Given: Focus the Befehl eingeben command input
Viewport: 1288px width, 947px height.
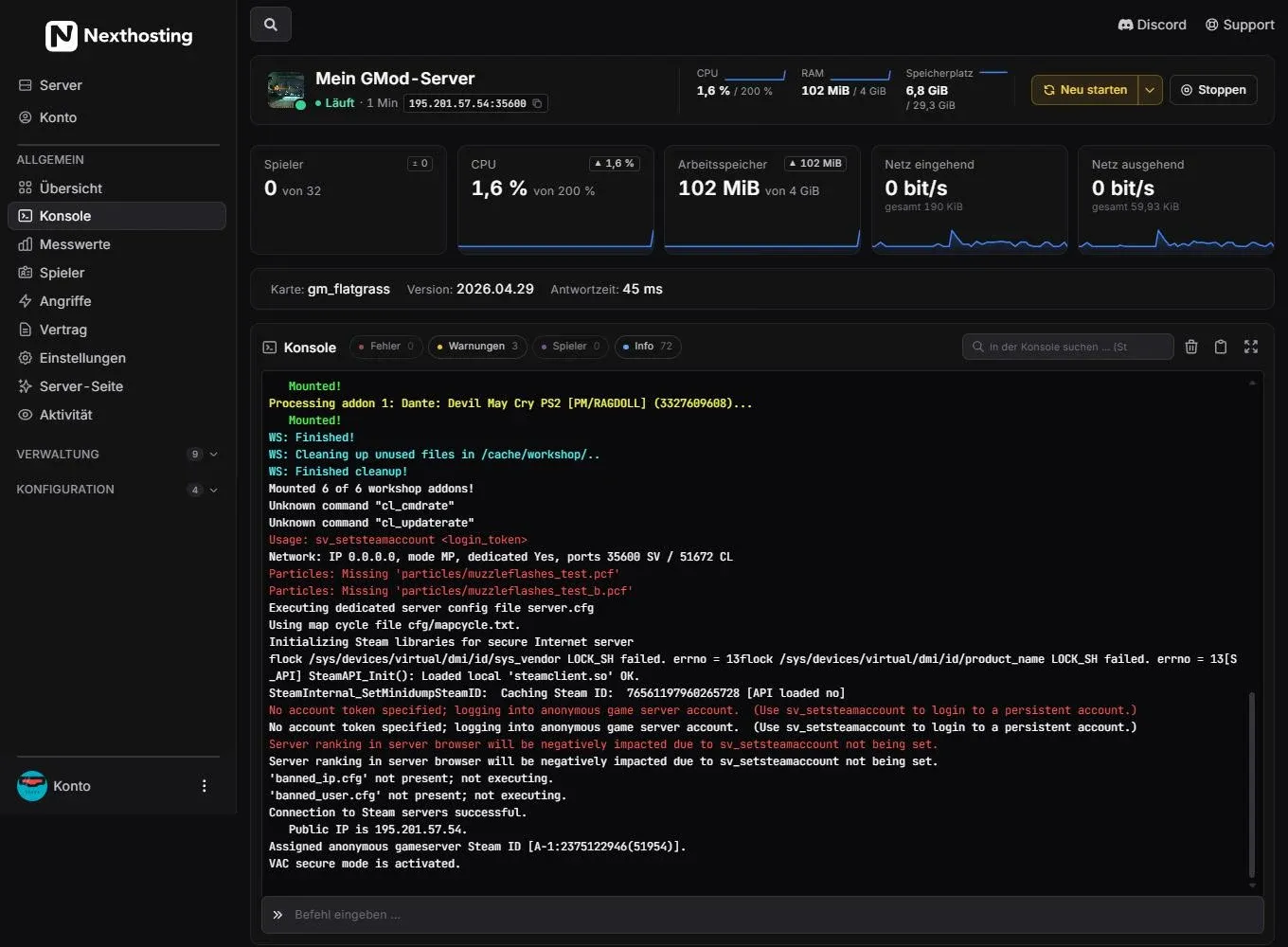Looking at the screenshot, I should 762,915.
